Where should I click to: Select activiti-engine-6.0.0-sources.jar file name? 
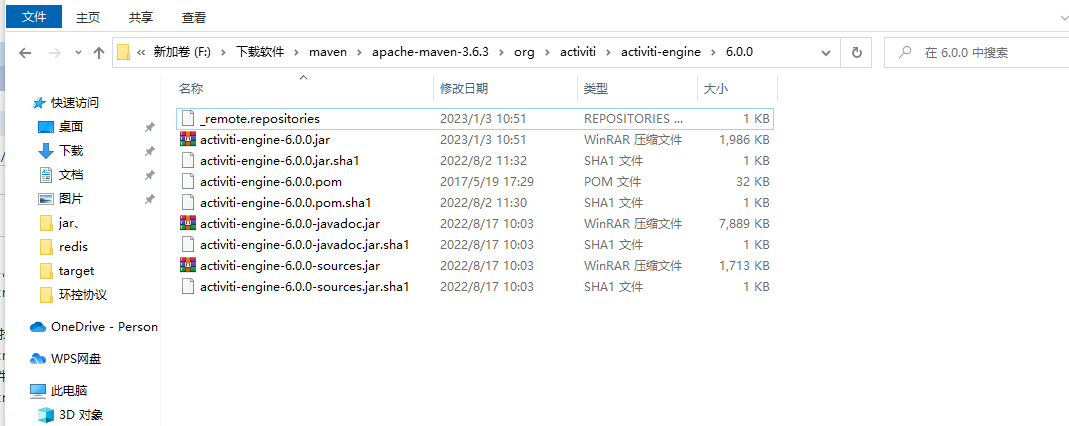tap(290, 265)
